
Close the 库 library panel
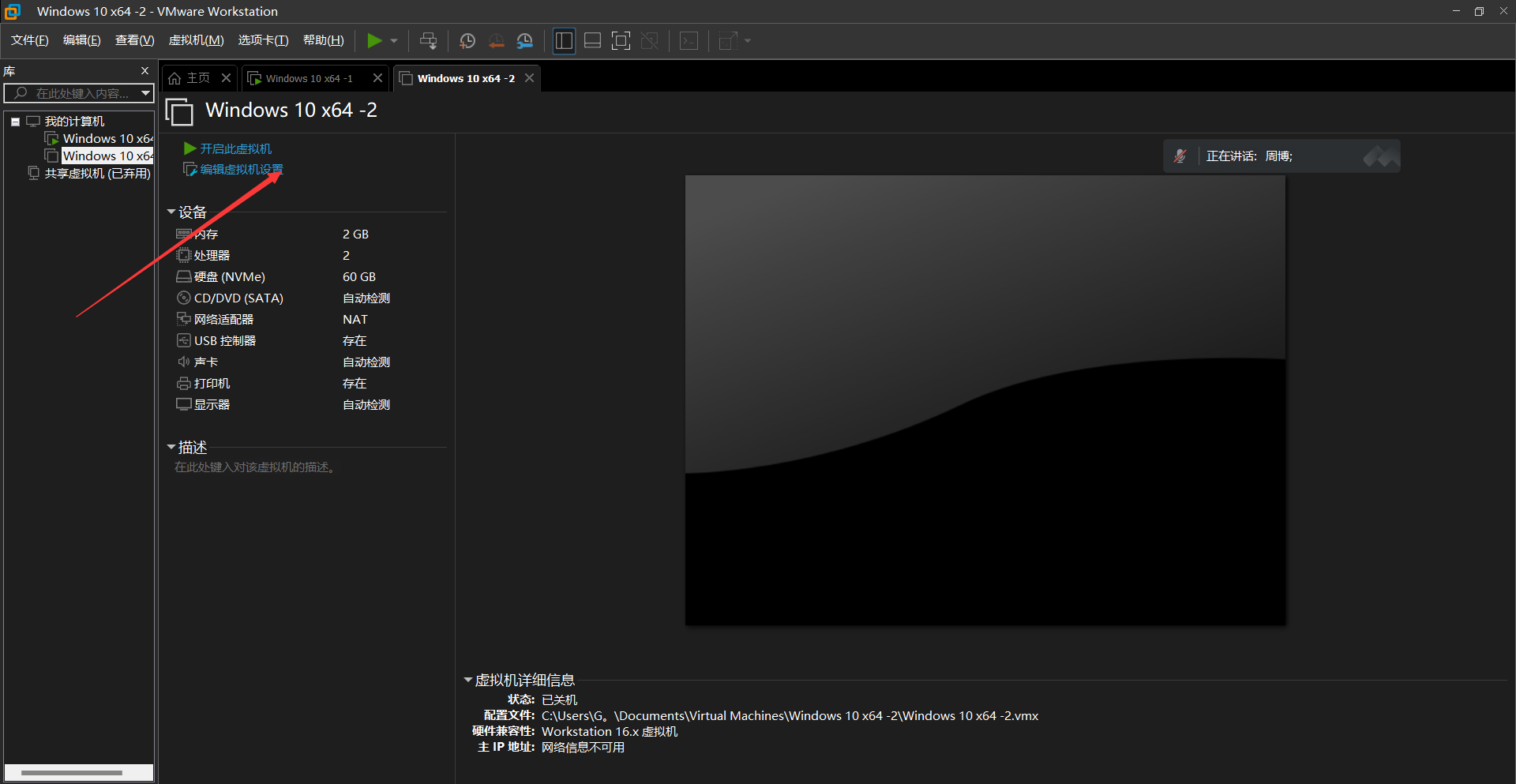(144, 70)
